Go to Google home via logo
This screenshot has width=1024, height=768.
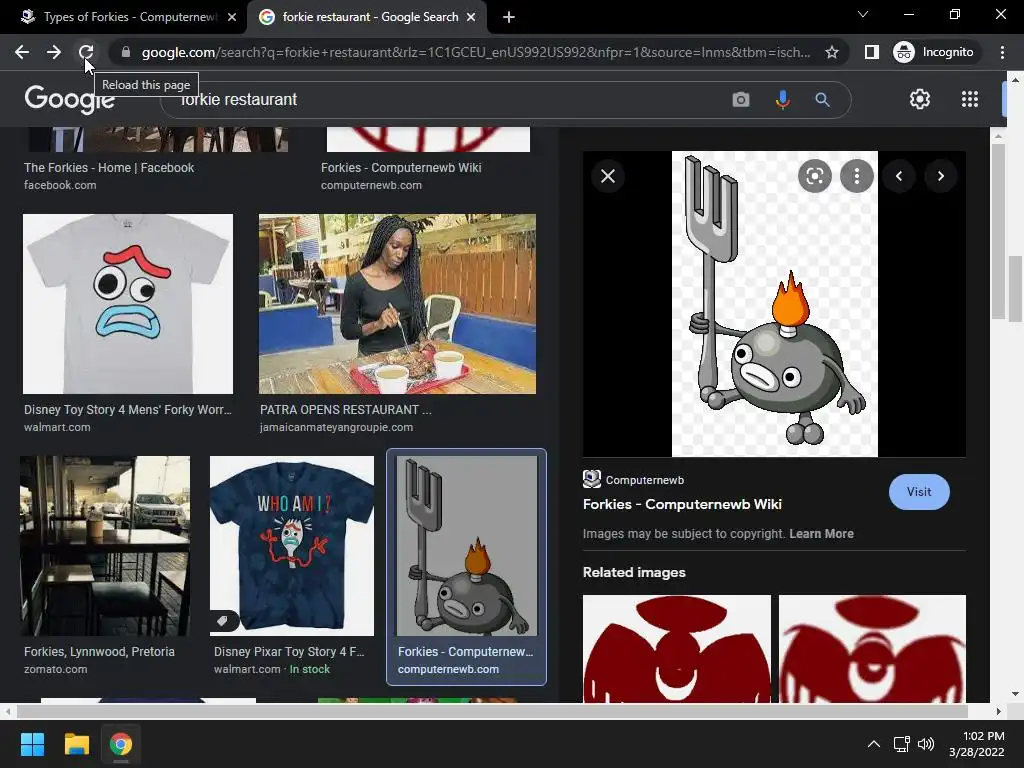(69, 99)
